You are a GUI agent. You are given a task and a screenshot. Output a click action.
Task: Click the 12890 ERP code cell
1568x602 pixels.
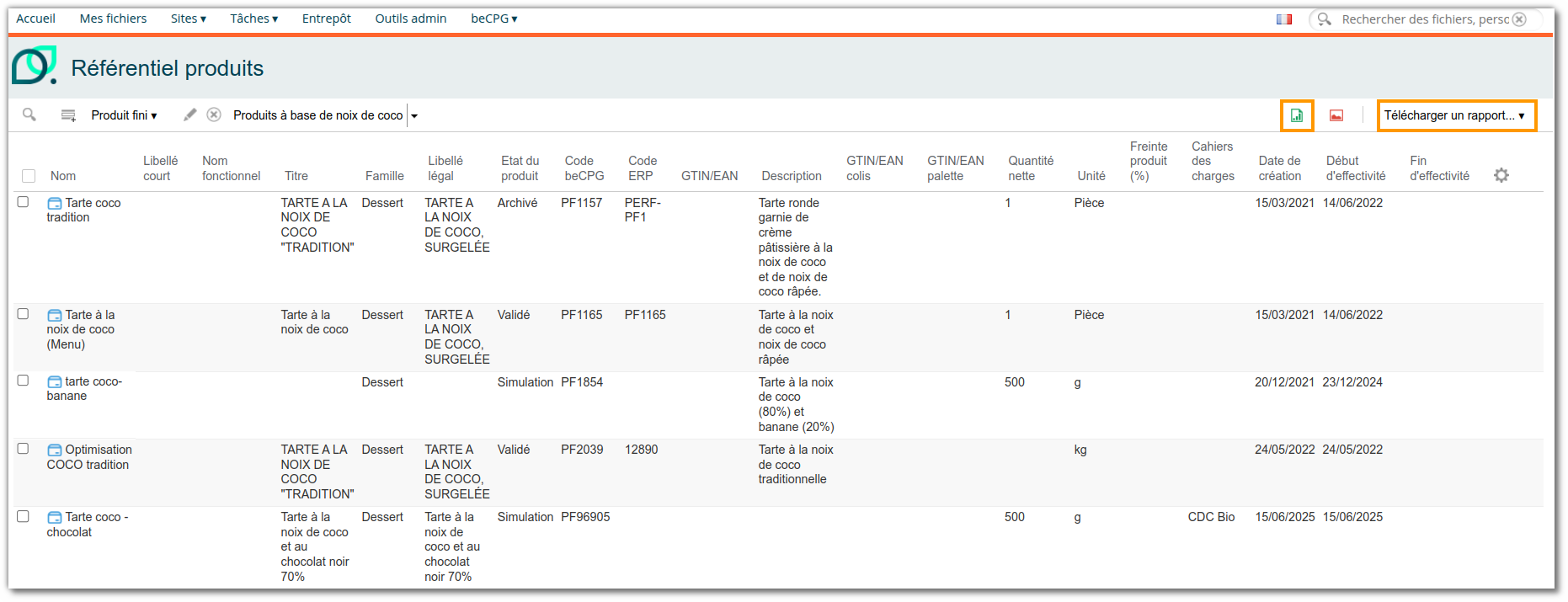click(641, 450)
